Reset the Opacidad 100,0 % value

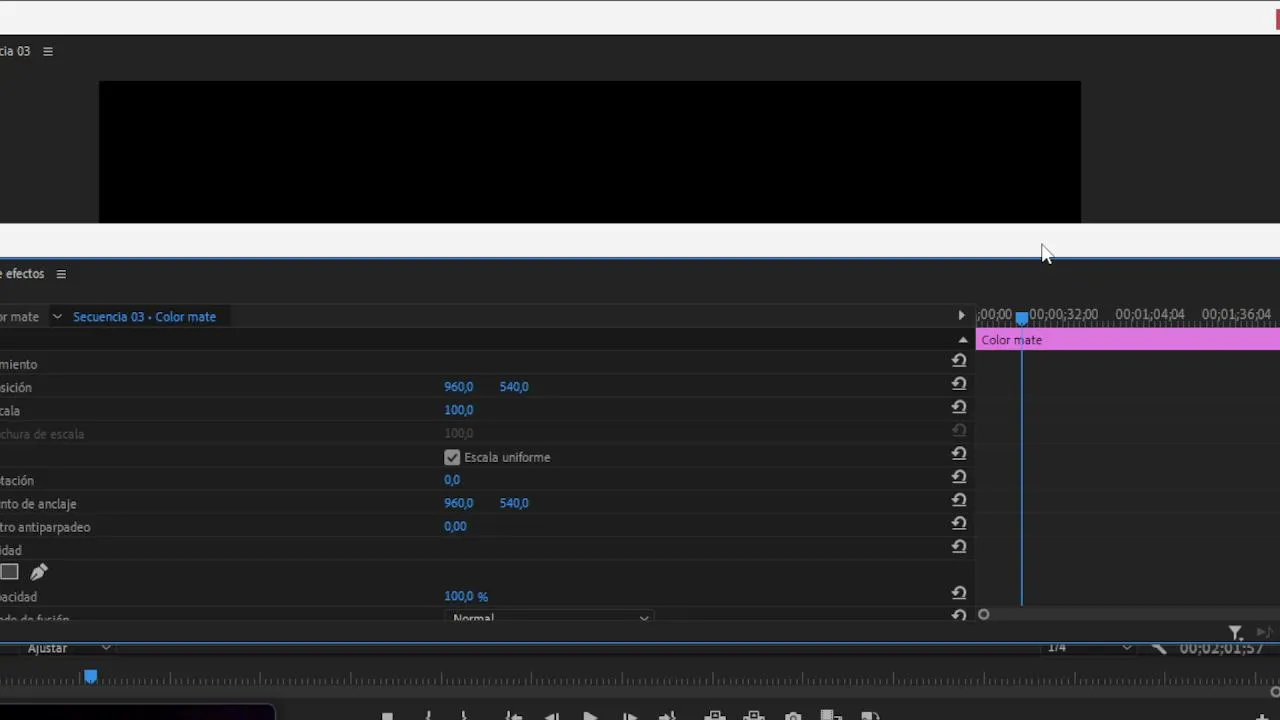pyautogui.click(x=959, y=593)
